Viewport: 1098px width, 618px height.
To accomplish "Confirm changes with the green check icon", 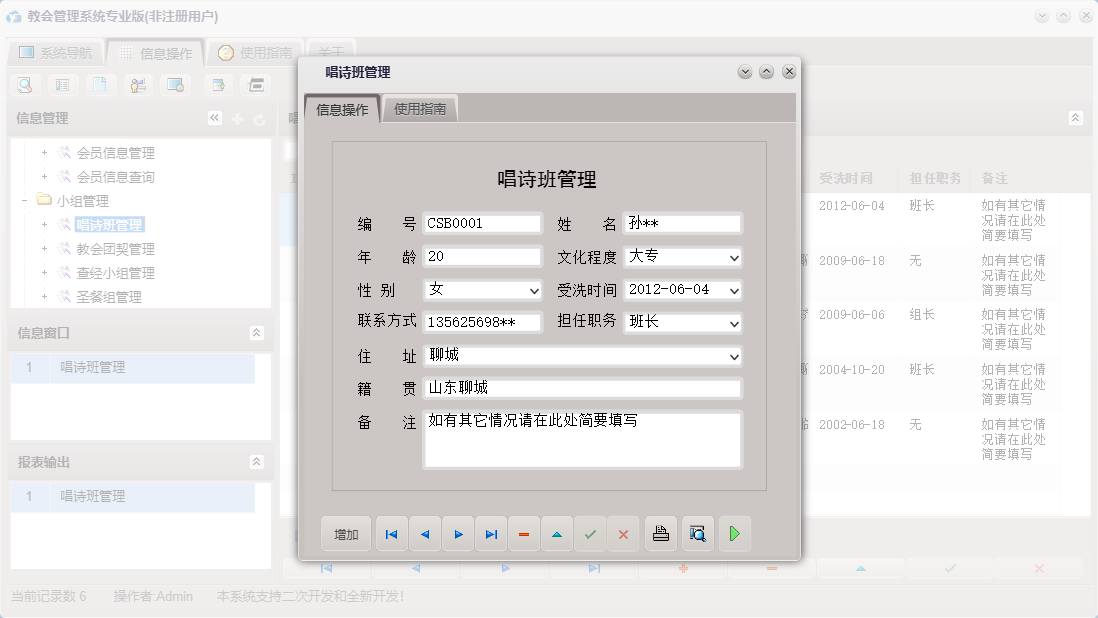I will (x=590, y=534).
